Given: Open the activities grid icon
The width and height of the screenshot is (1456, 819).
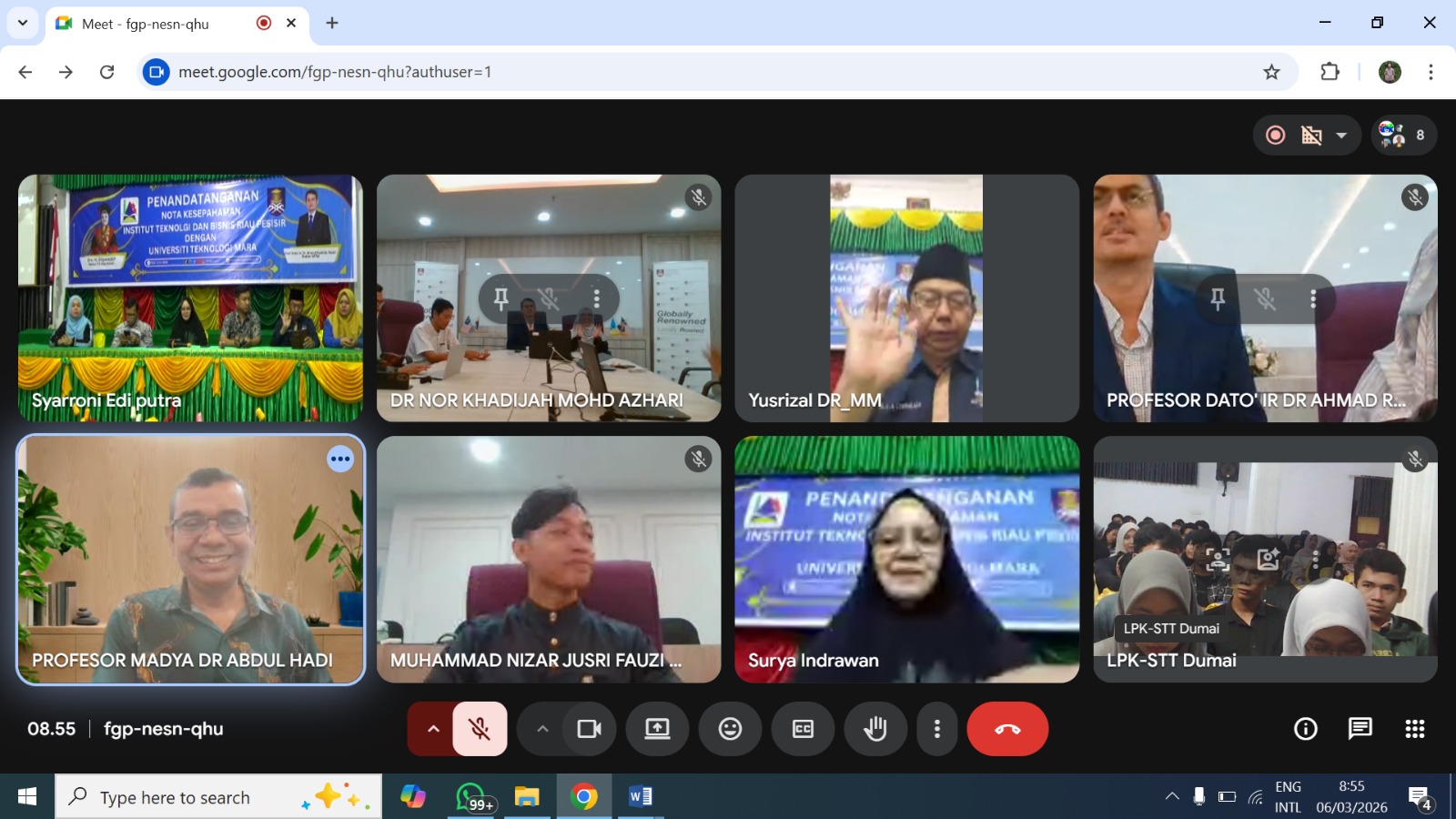Looking at the screenshot, I should 1414,729.
